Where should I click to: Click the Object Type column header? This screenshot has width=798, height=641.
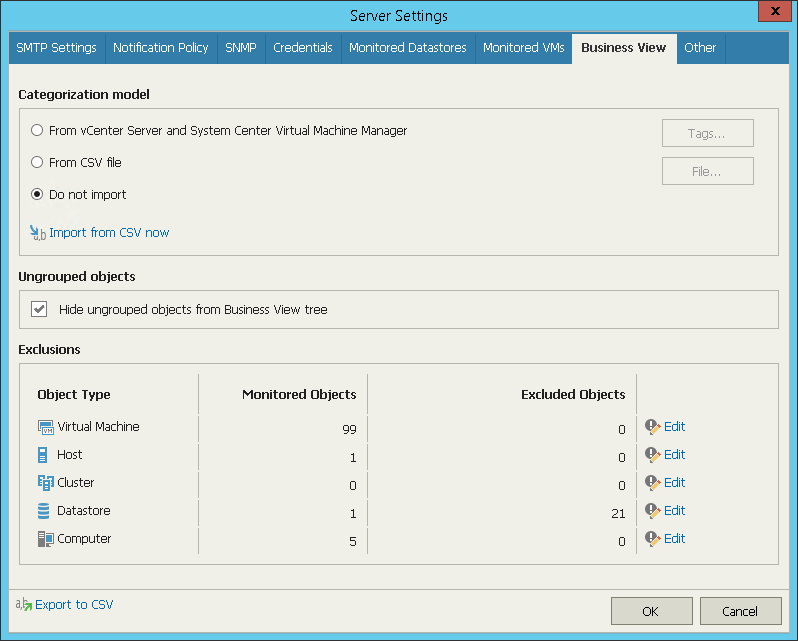[74, 395]
